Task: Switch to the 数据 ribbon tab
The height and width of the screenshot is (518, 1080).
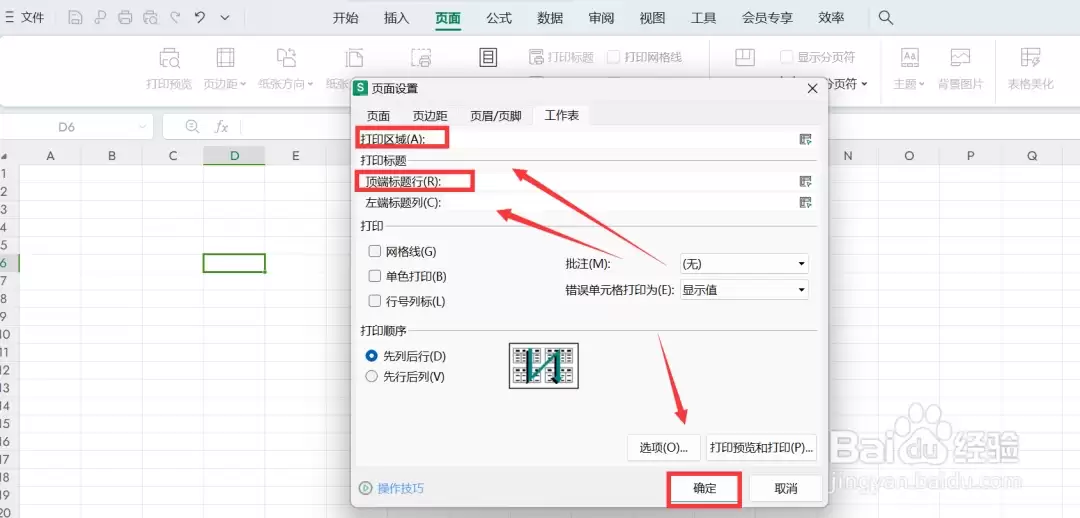Action: tap(550, 19)
